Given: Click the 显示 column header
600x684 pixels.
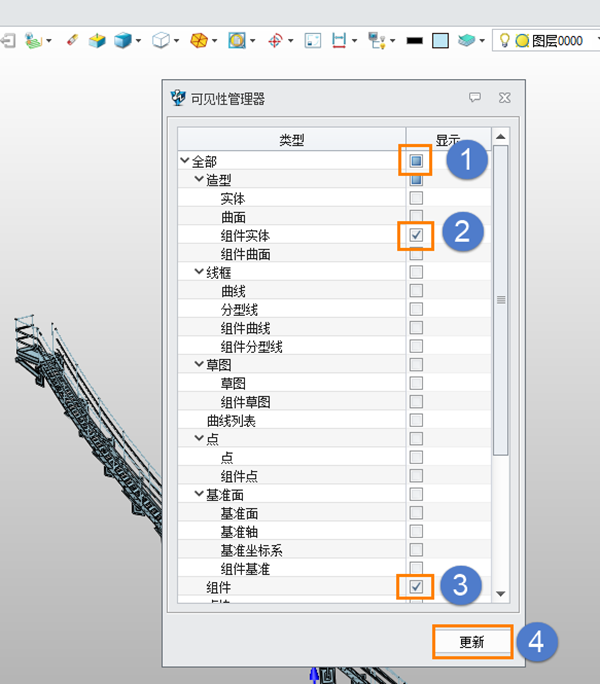Looking at the screenshot, I should [449, 140].
